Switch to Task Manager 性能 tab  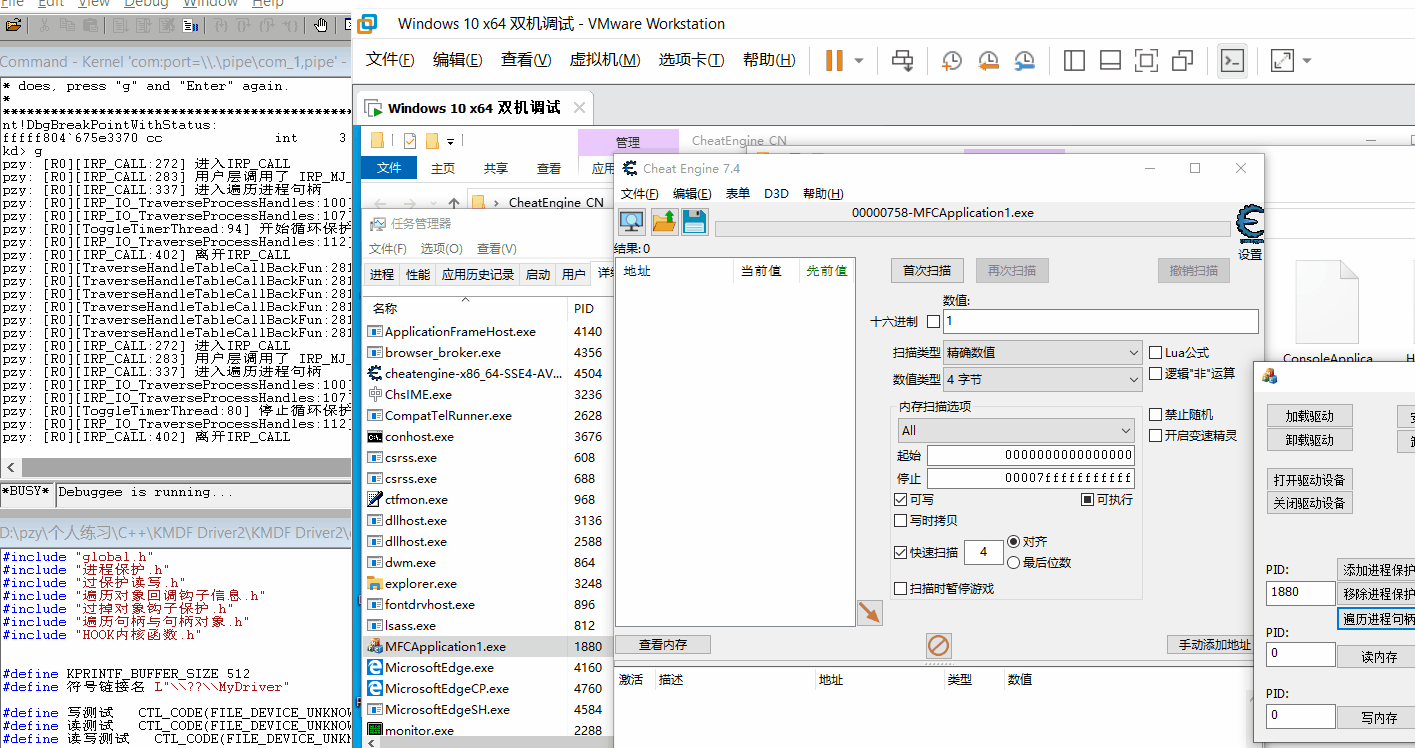418,274
